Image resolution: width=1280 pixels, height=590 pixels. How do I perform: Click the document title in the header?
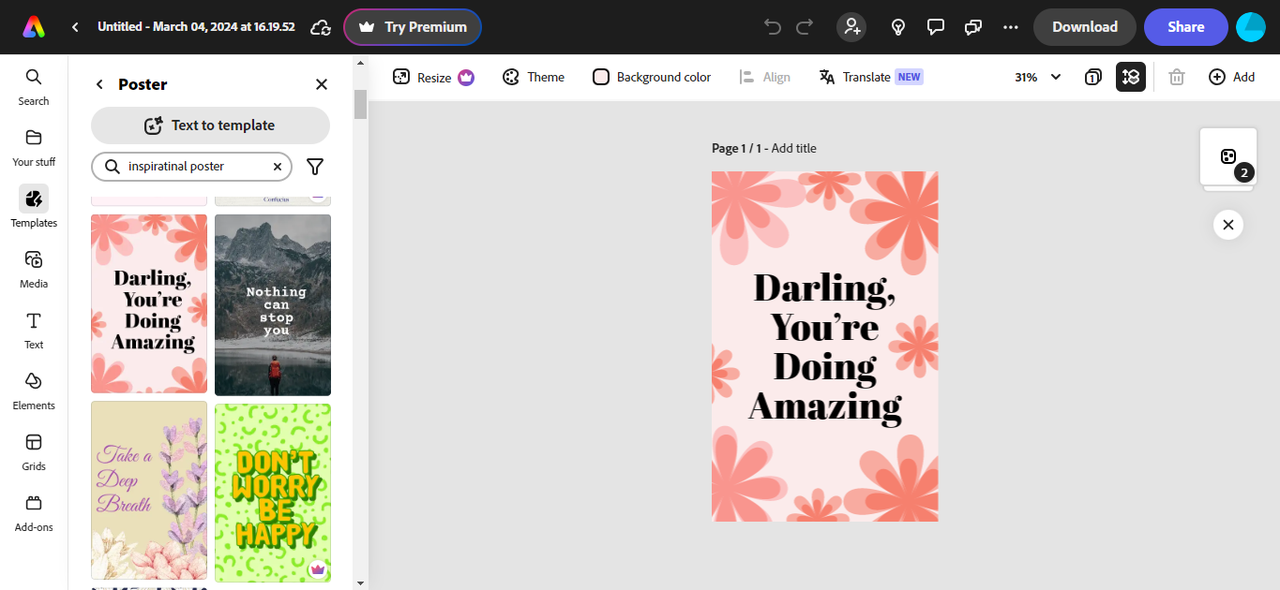(x=196, y=27)
